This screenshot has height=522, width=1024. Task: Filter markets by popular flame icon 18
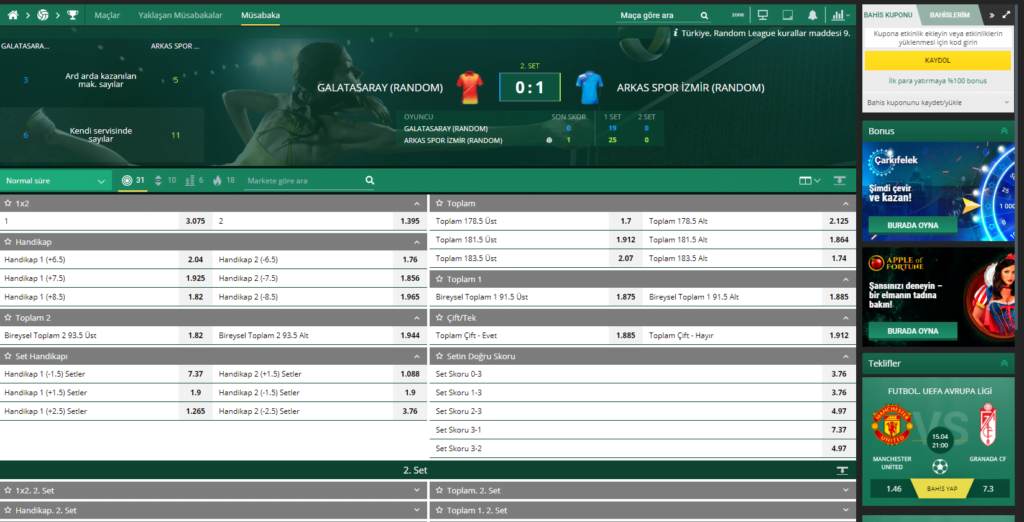(223, 180)
